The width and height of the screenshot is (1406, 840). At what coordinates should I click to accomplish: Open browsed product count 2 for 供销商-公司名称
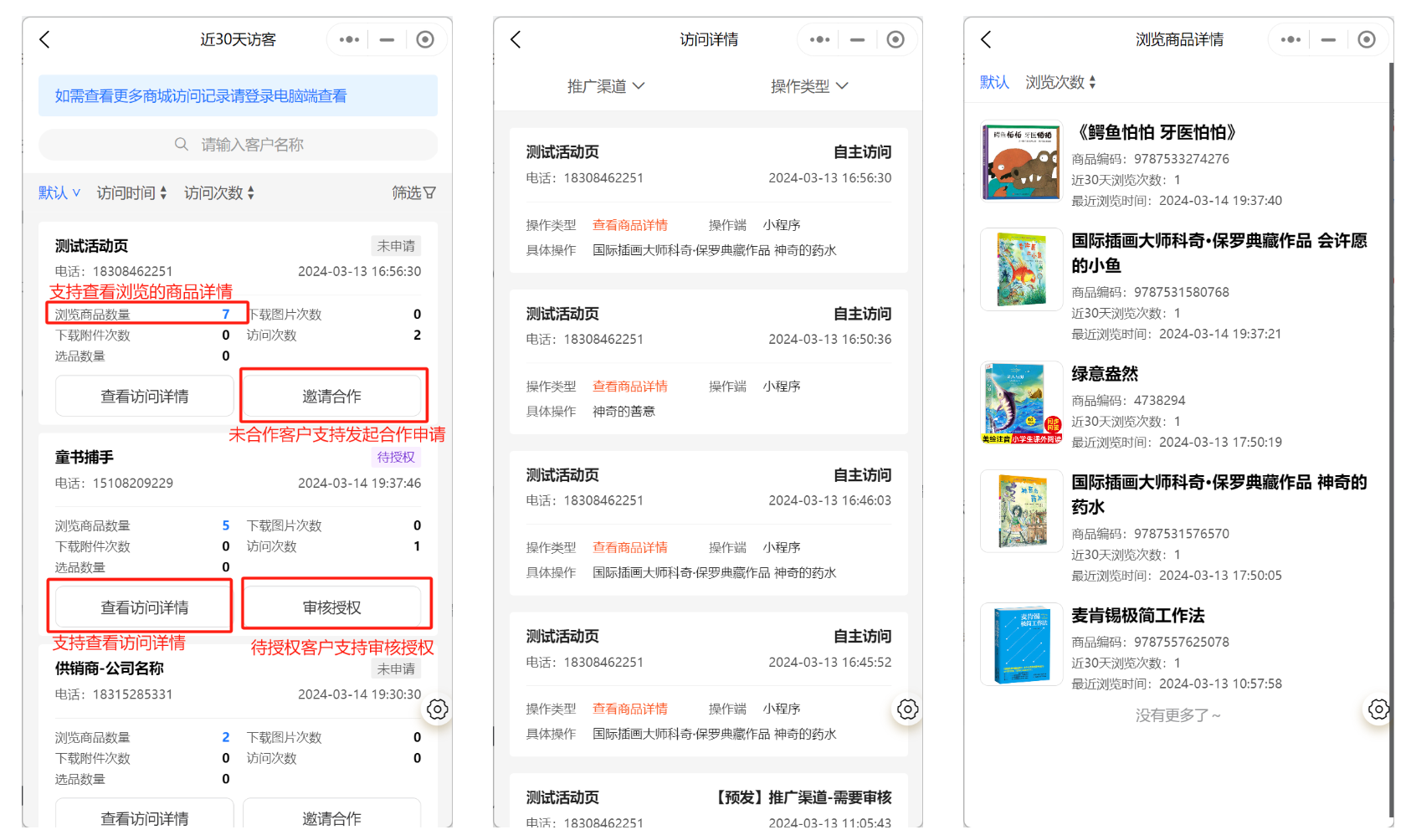[x=226, y=737]
